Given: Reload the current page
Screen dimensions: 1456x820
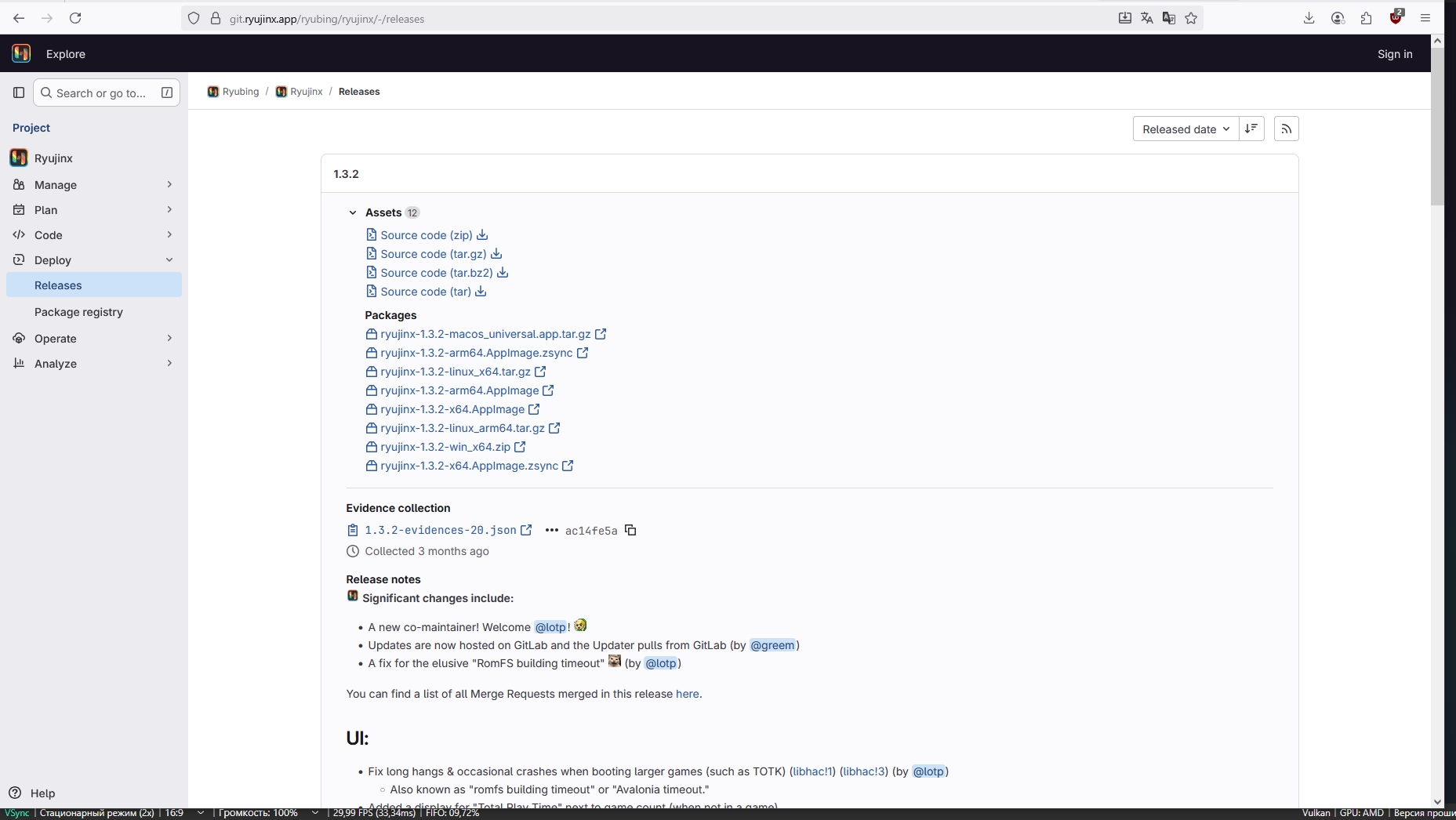Looking at the screenshot, I should point(75,18).
